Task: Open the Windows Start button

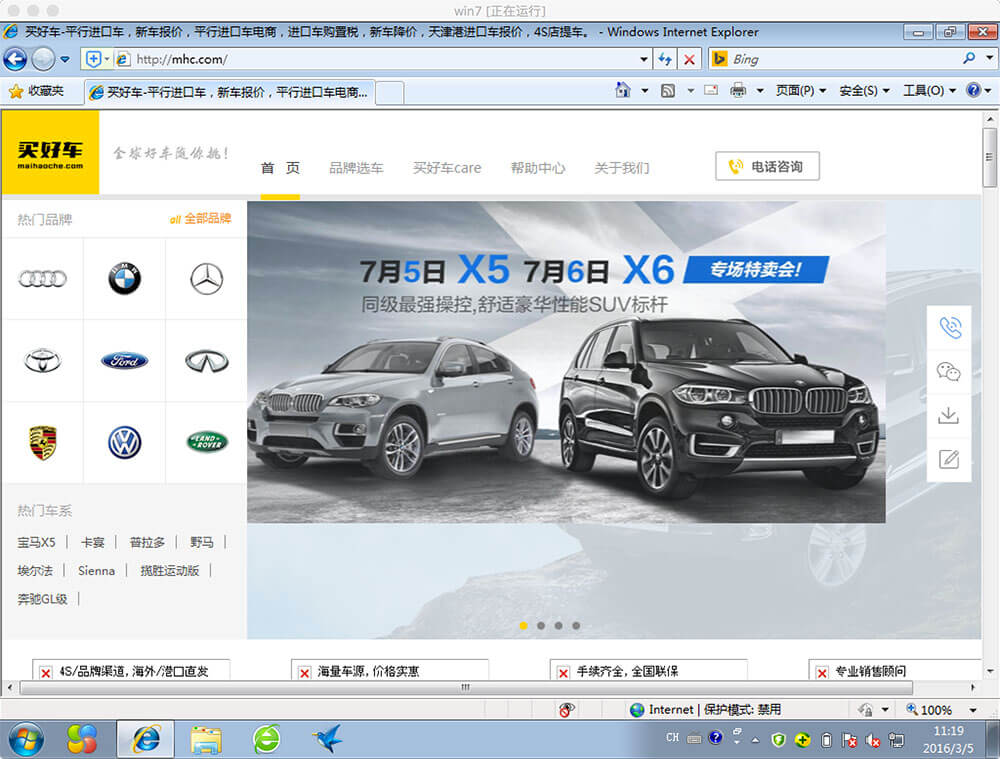Action: [x=26, y=740]
